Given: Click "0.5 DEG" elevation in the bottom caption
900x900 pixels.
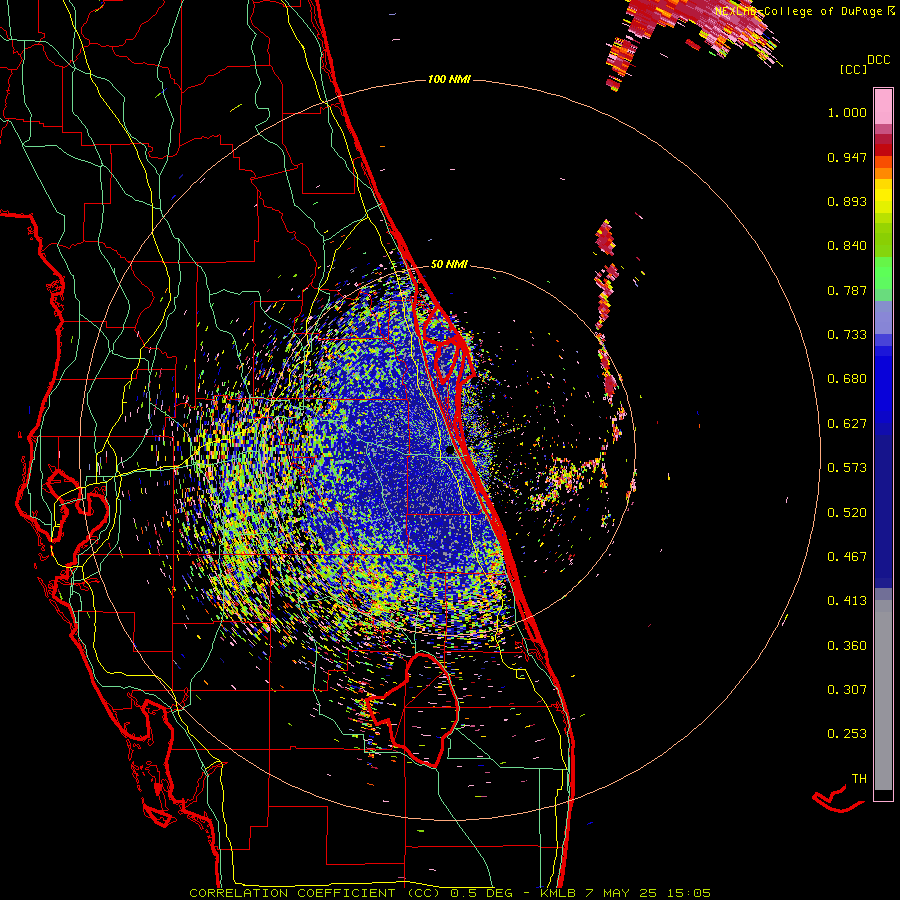Looking at the screenshot, I should 482,893.
